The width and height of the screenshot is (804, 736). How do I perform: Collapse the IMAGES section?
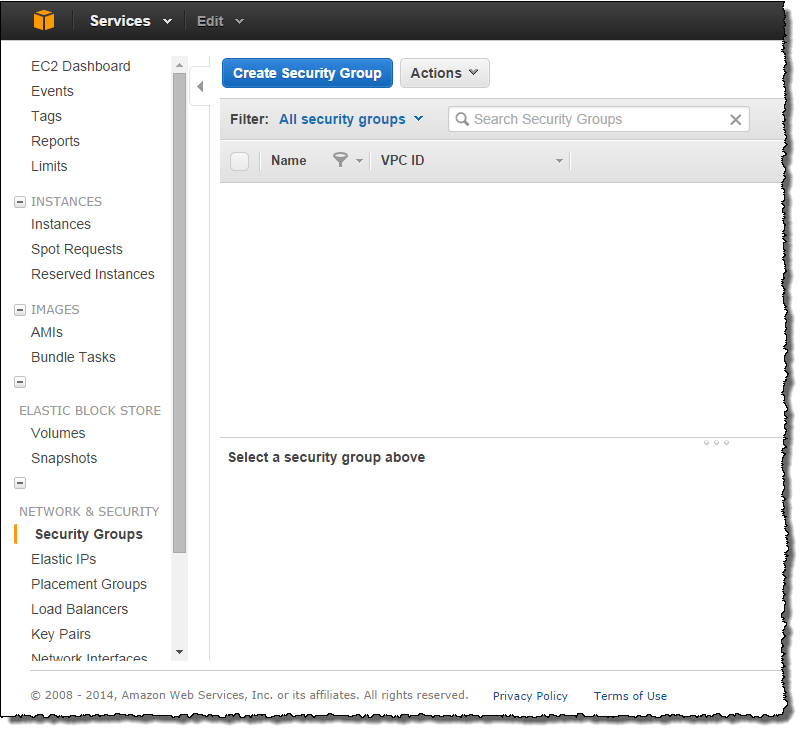tap(20, 310)
